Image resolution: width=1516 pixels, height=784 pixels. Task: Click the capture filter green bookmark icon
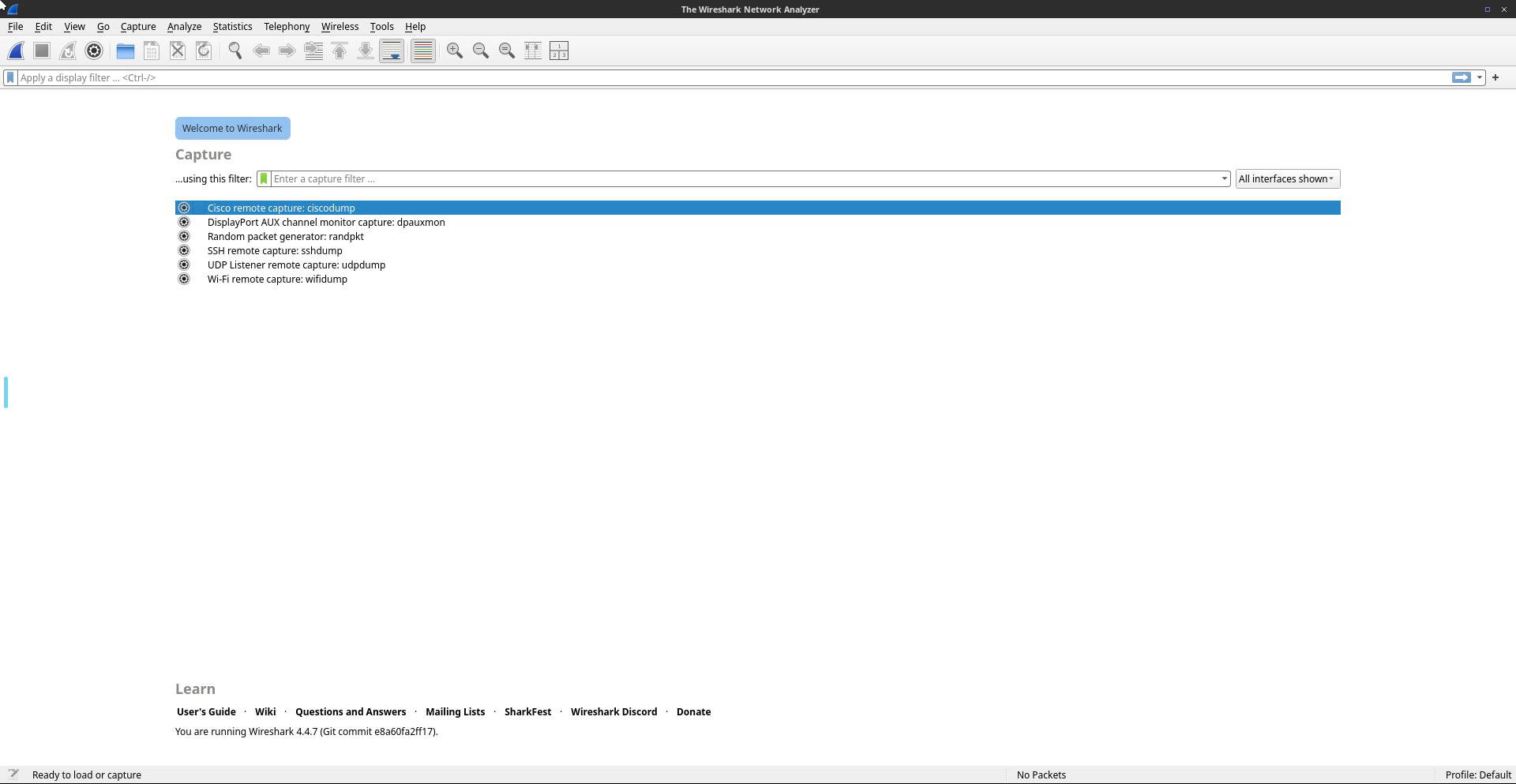point(264,179)
